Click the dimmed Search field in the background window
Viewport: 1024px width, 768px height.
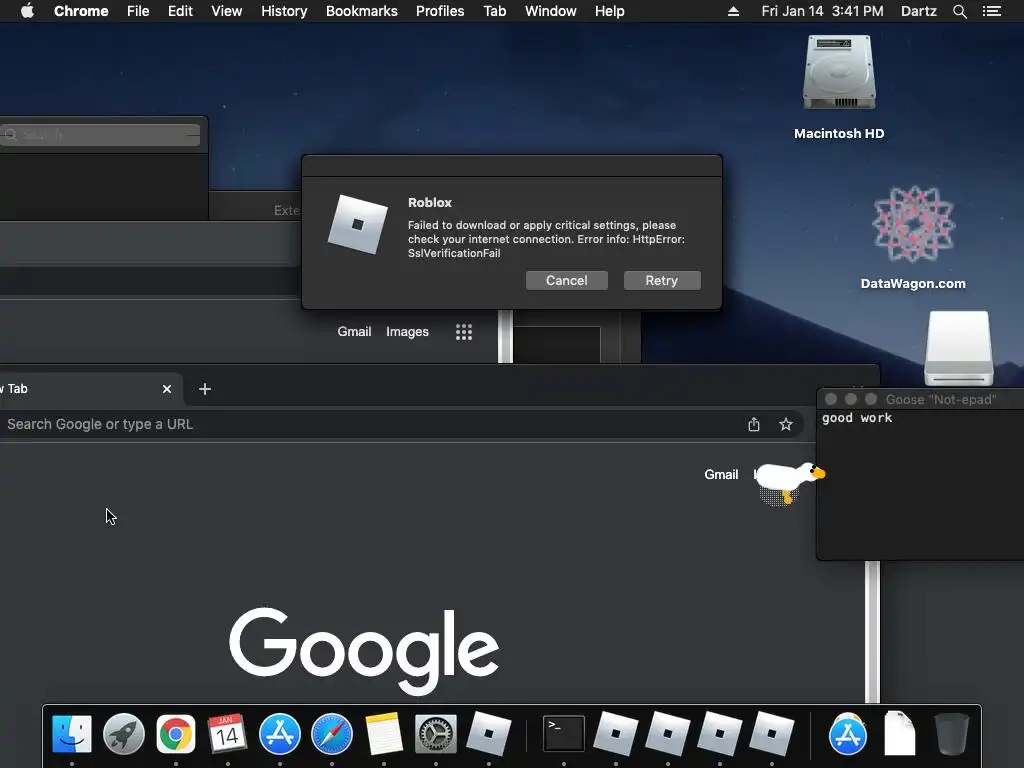point(100,135)
